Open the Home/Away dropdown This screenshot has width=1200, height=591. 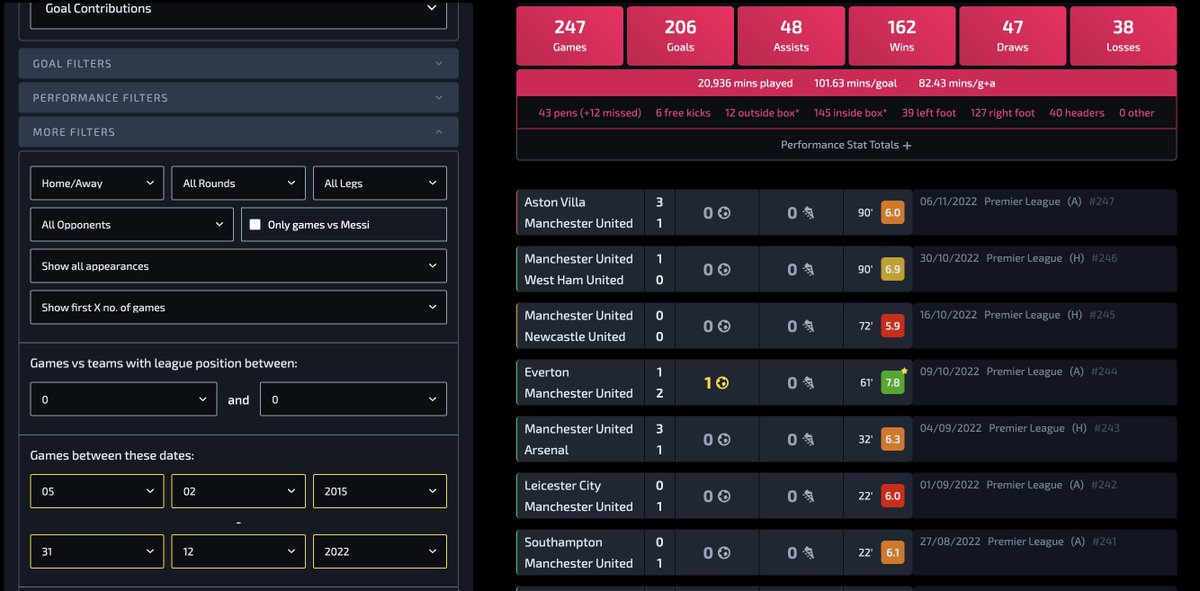coord(97,183)
